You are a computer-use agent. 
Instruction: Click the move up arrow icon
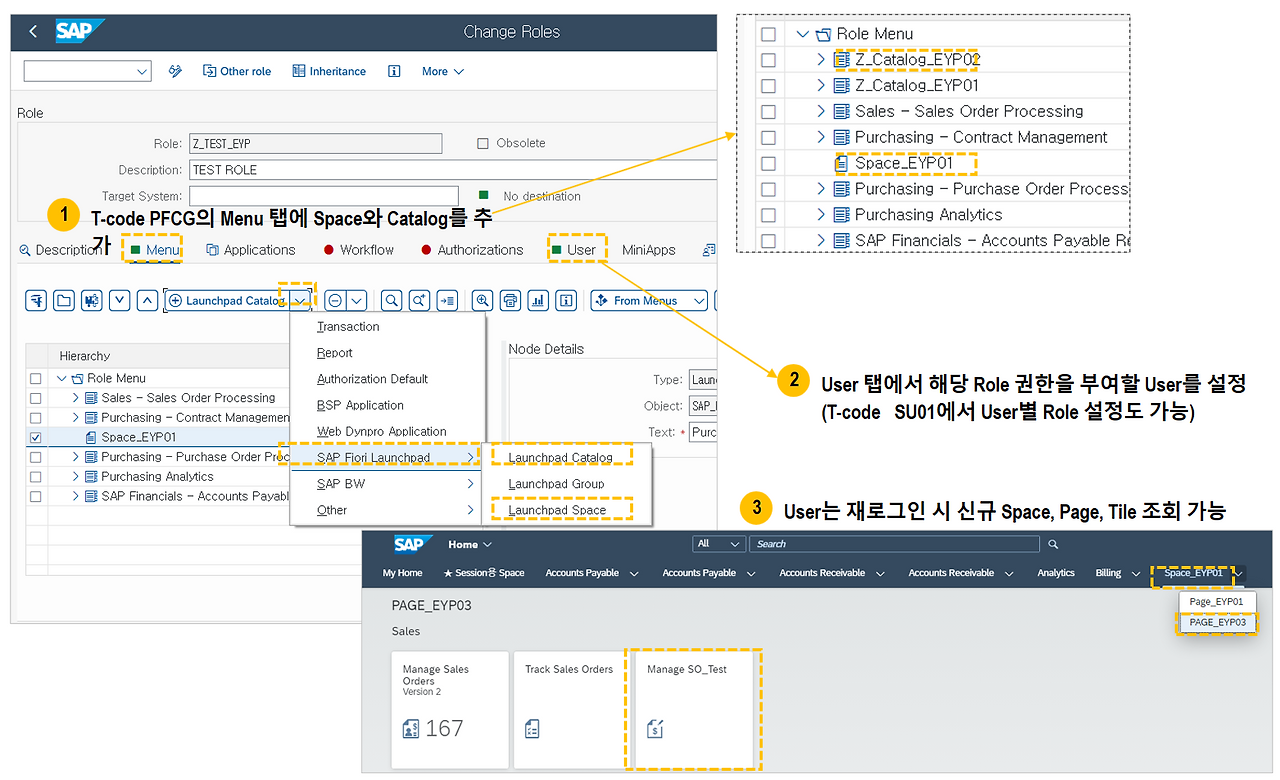coord(147,300)
